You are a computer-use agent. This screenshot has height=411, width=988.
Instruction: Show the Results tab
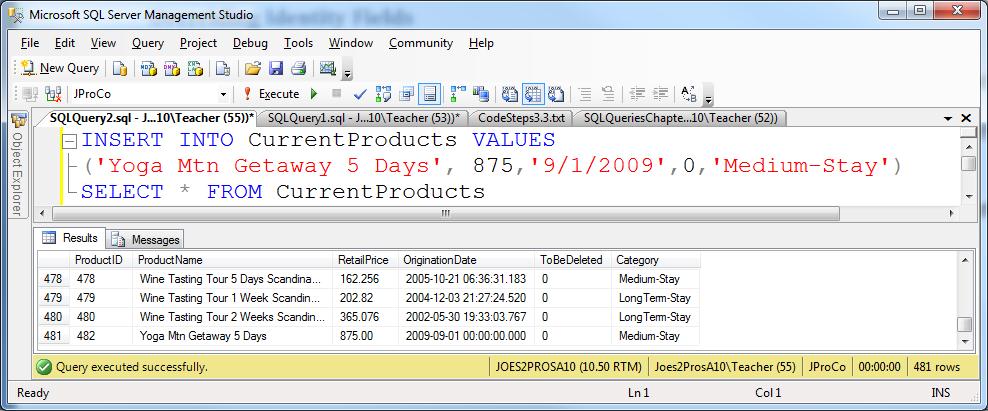pos(70,238)
